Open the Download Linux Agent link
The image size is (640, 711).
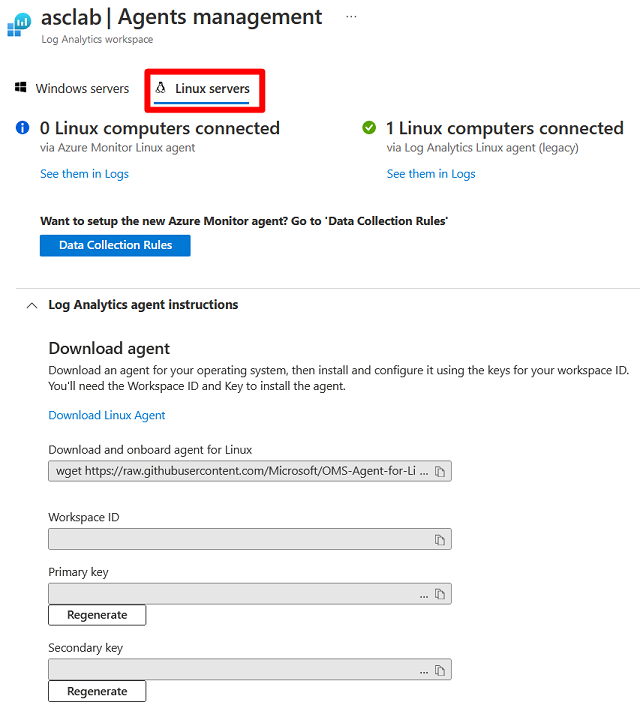107,415
